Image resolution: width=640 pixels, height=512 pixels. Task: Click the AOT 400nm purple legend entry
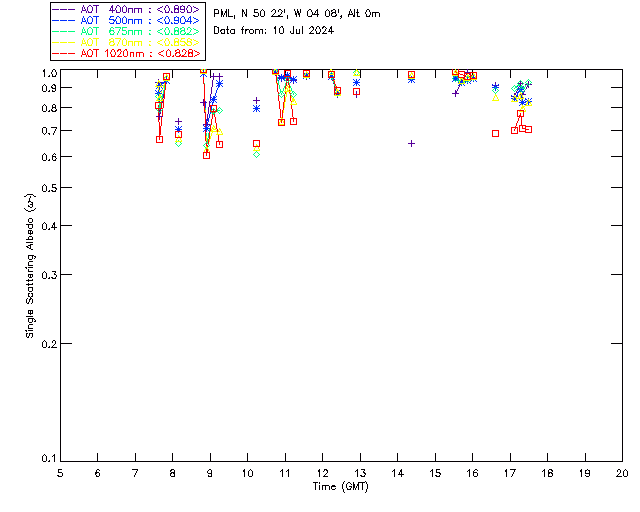(127, 9)
